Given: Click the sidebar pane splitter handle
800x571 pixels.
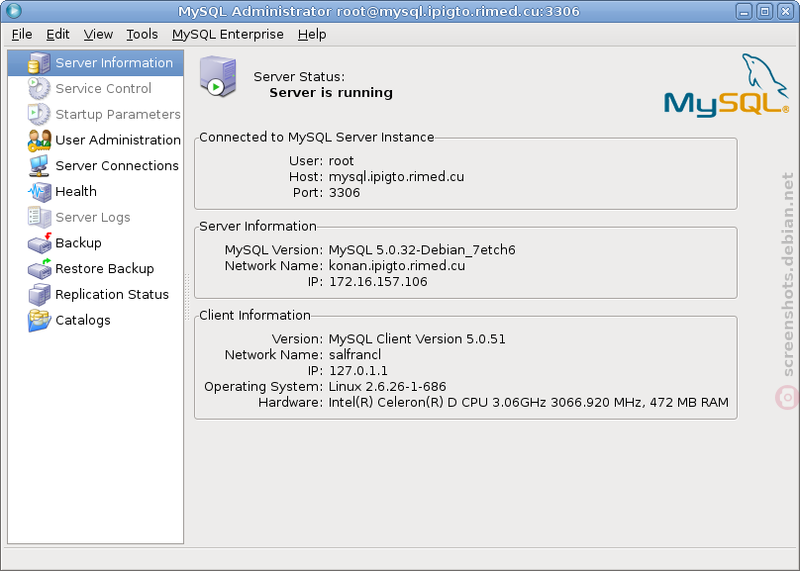Looking at the screenshot, I should tap(187, 297).
